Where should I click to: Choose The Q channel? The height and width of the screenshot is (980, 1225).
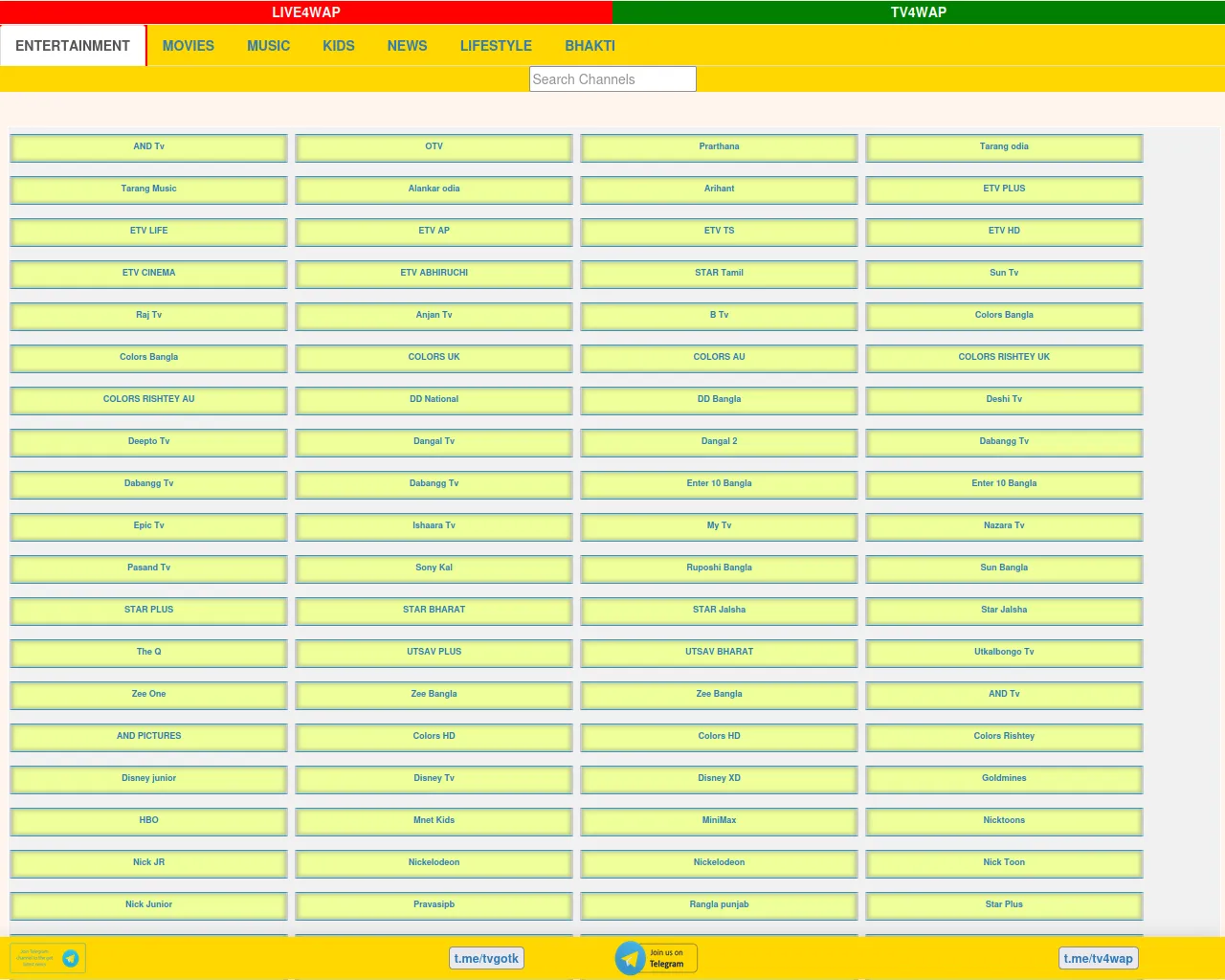coord(149,653)
